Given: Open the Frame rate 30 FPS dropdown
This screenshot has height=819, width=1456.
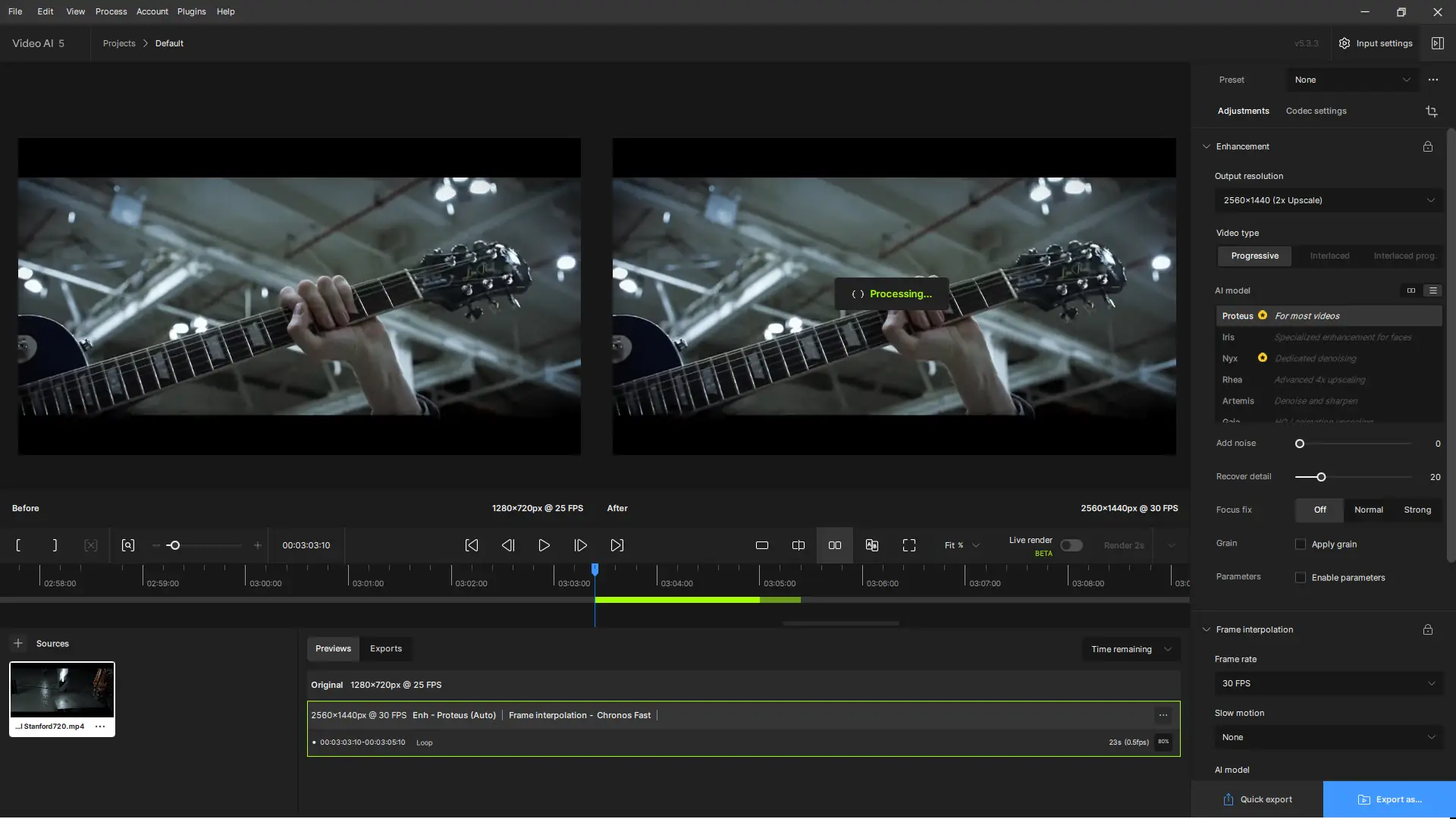Looking at the screenshot, I should (1328, 683).
